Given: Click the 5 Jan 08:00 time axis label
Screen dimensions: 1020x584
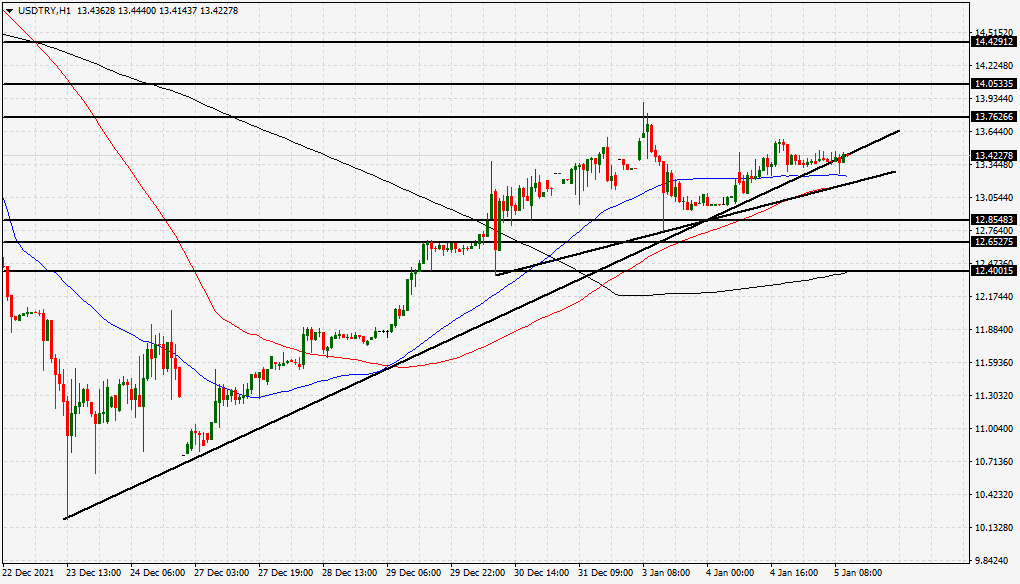Looking at the screenshot, I should pyautogui.click(x=859, y=573).
